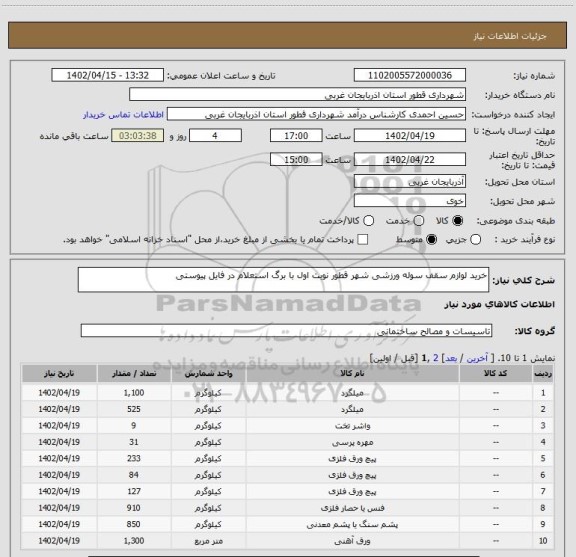This screenshot has width=576, height=557.
Task: Click the ردیف column header
Action: coord(543,374)
